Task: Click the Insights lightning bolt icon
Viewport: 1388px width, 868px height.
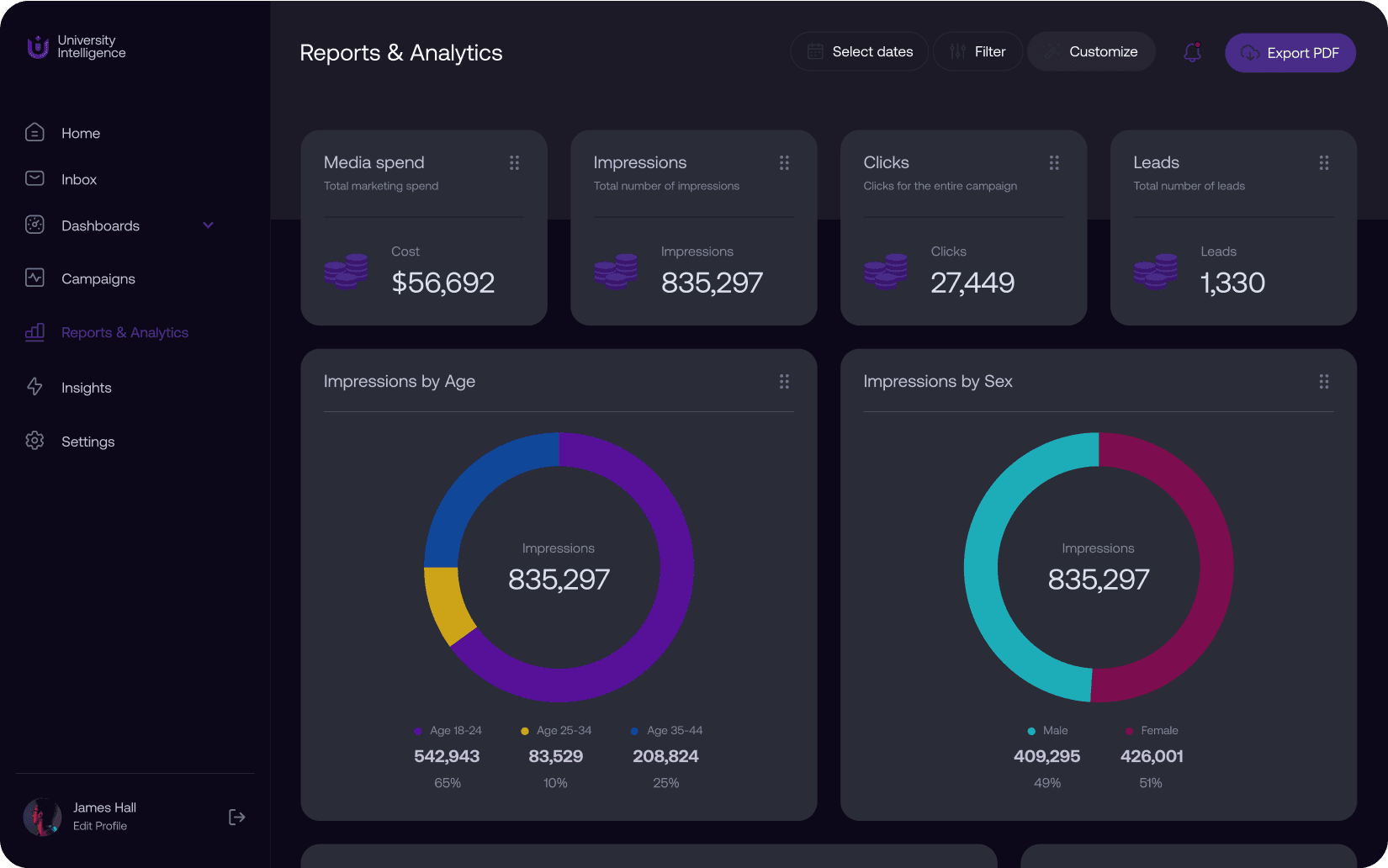Action: tap(34, 387)
